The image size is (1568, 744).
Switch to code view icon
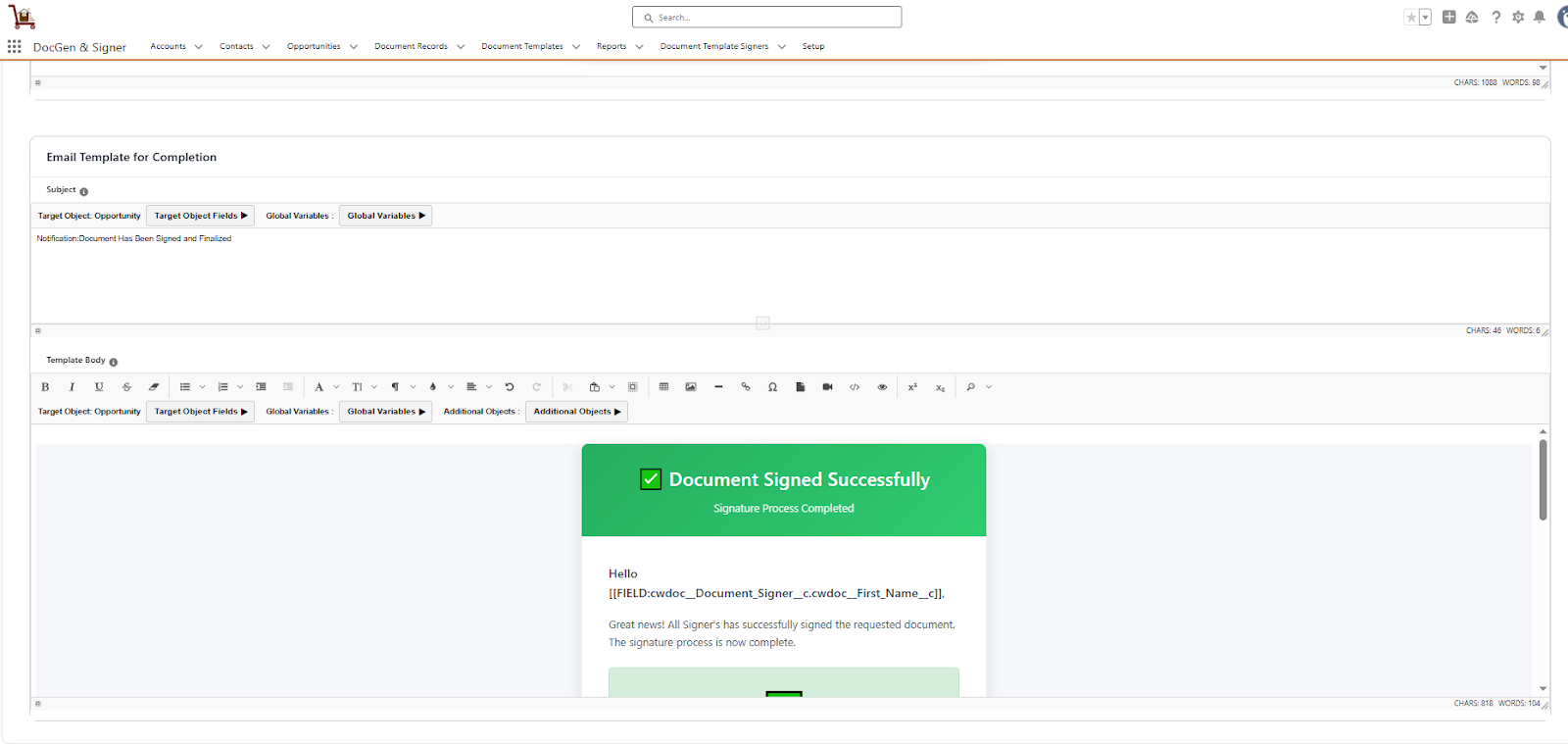(x=855, y=387)
